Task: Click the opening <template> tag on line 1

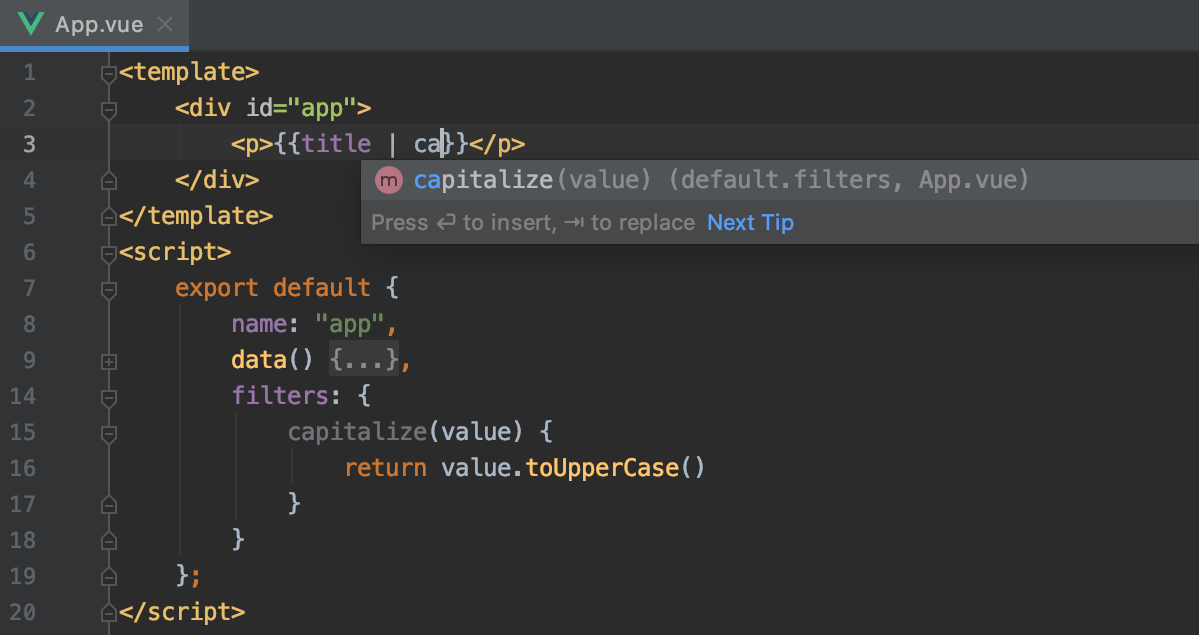Action: (189, 72)
